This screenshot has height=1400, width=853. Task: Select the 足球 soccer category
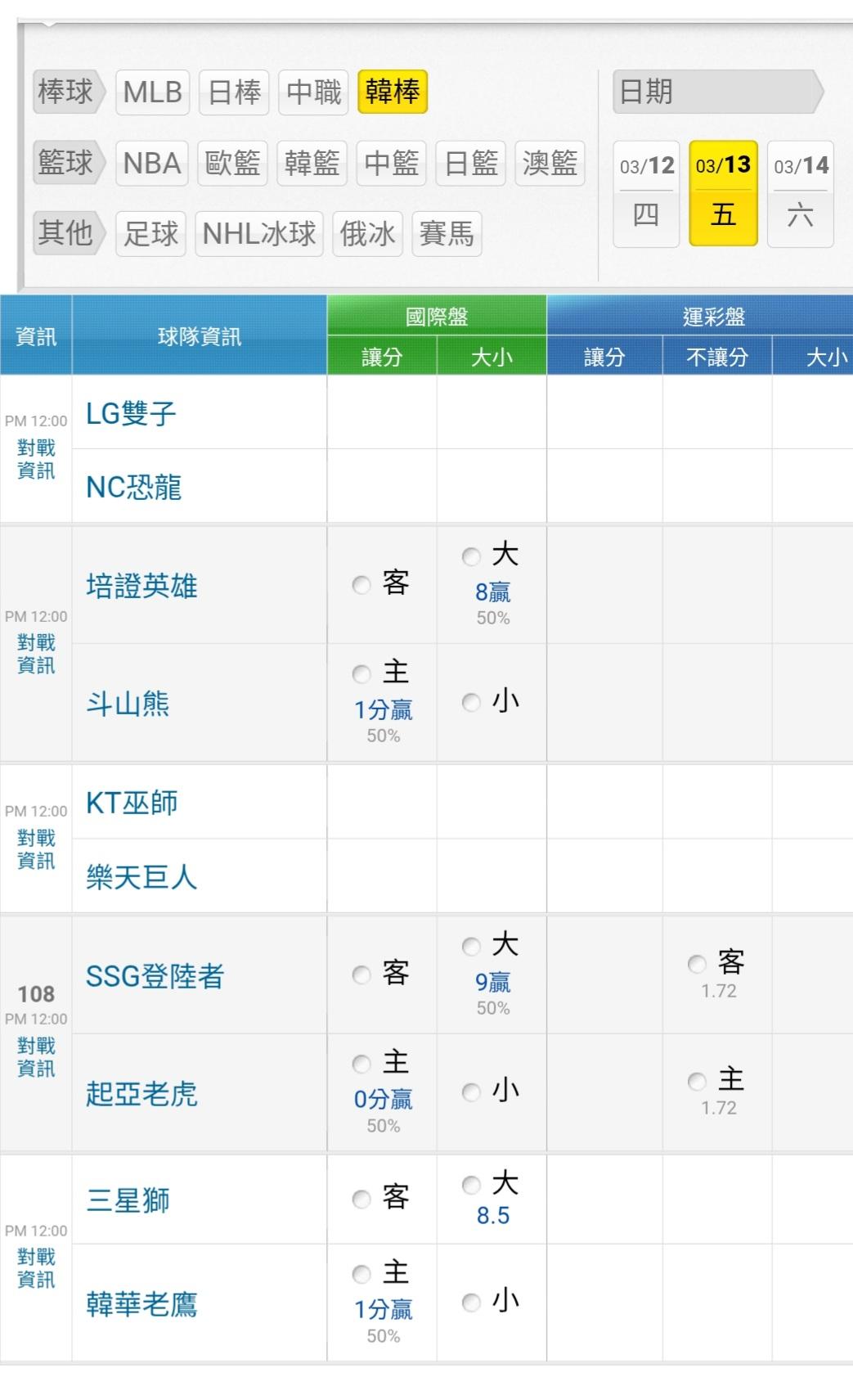click(151, 234)
